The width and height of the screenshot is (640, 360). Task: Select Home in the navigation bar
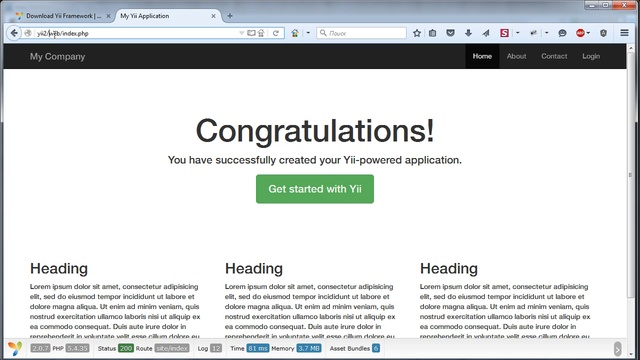click(482, 56)
